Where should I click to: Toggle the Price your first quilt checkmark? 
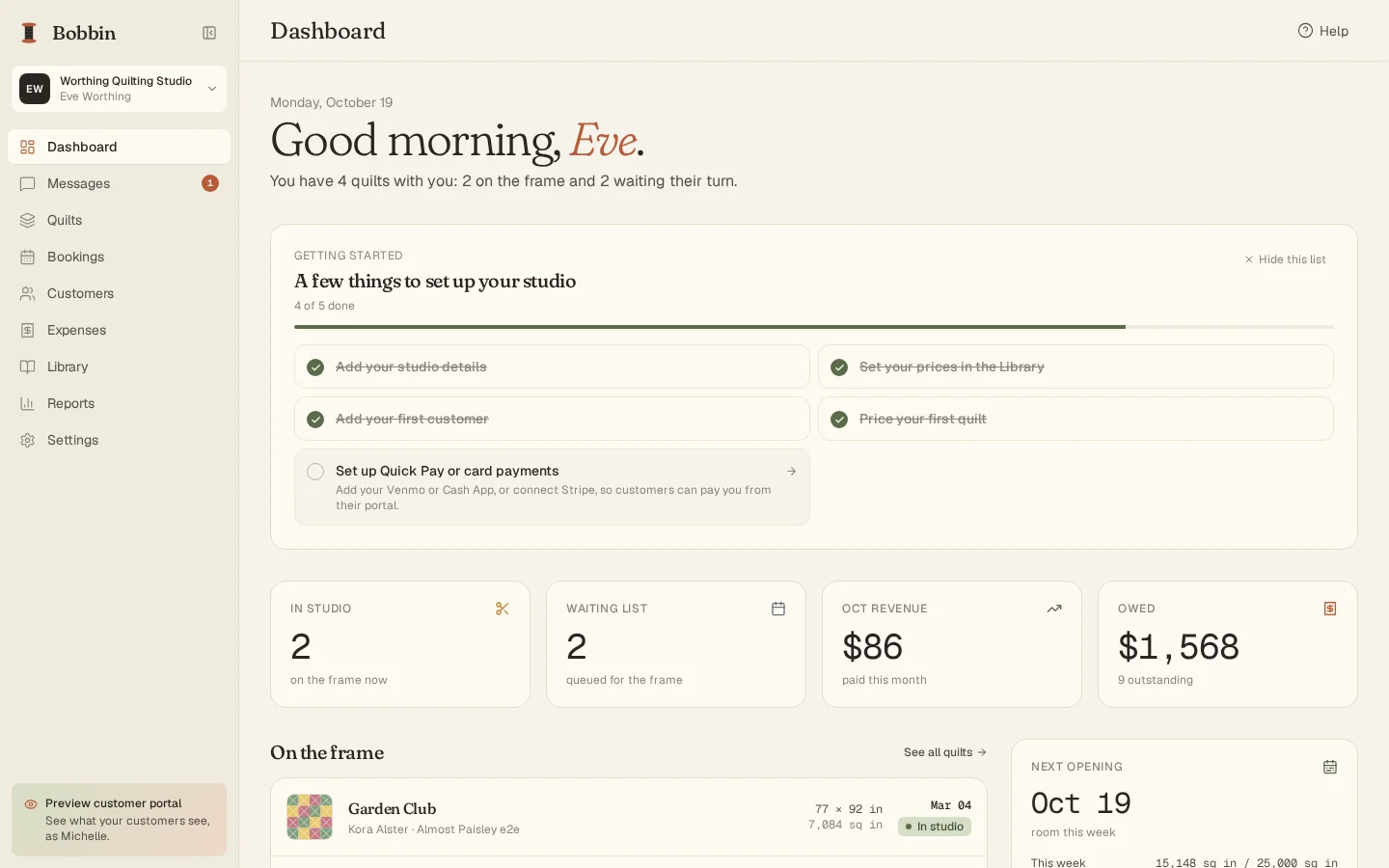839,420
